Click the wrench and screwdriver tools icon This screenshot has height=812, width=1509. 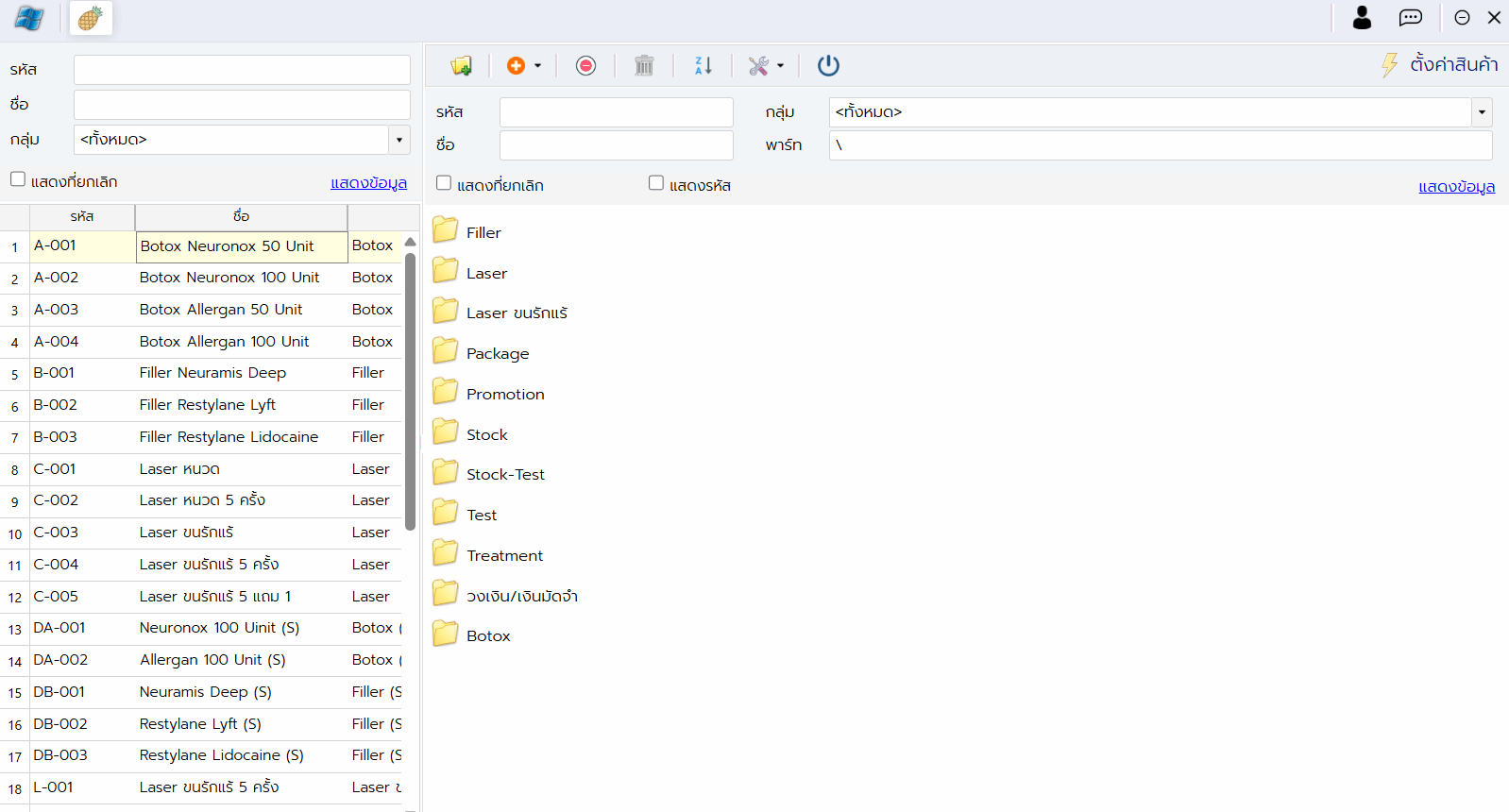(758, 65)
